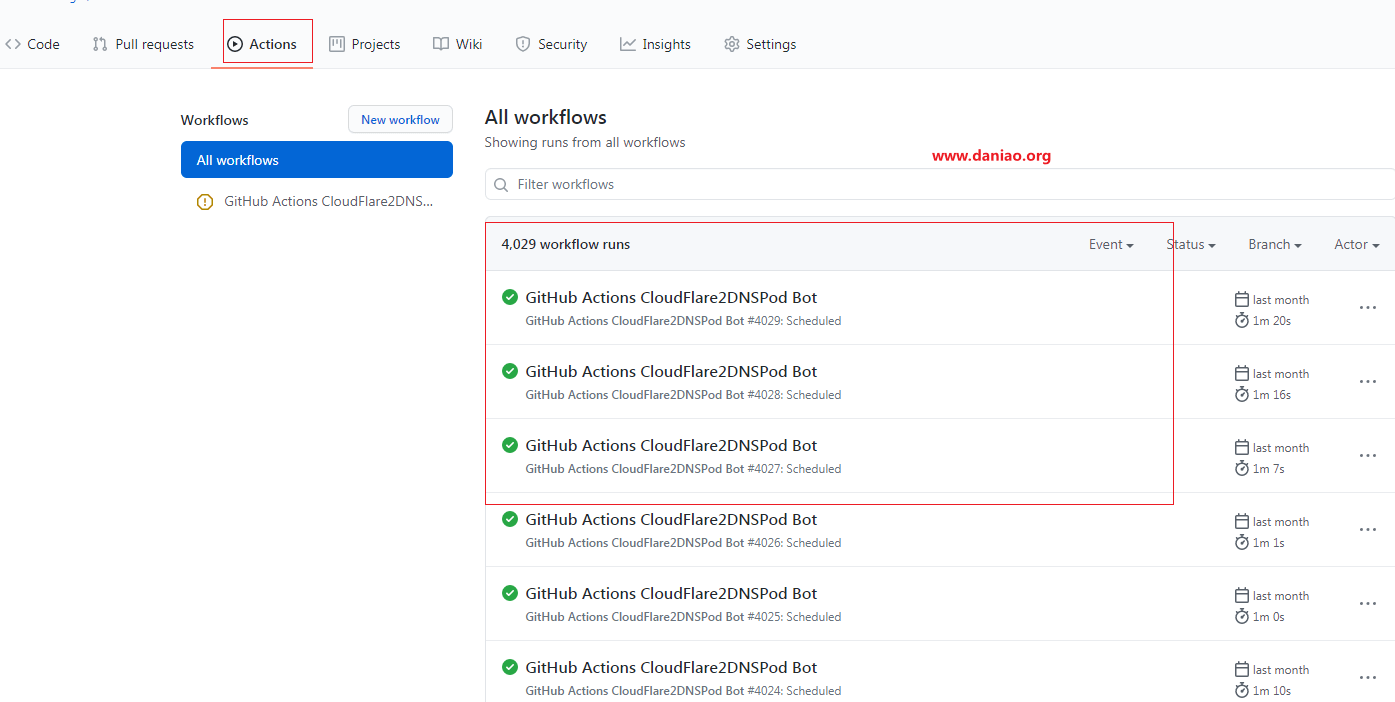1395x702 pixels.
Task: Click the calendar icon on run #4029
Action: coord(1242,299)
